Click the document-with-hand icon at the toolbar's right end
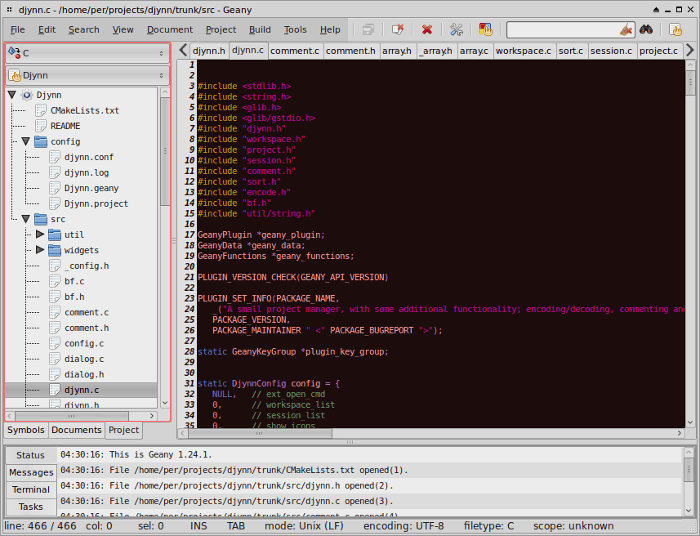Image resolution: width=700 pixels, height=536 pixels. click(675, 30)
